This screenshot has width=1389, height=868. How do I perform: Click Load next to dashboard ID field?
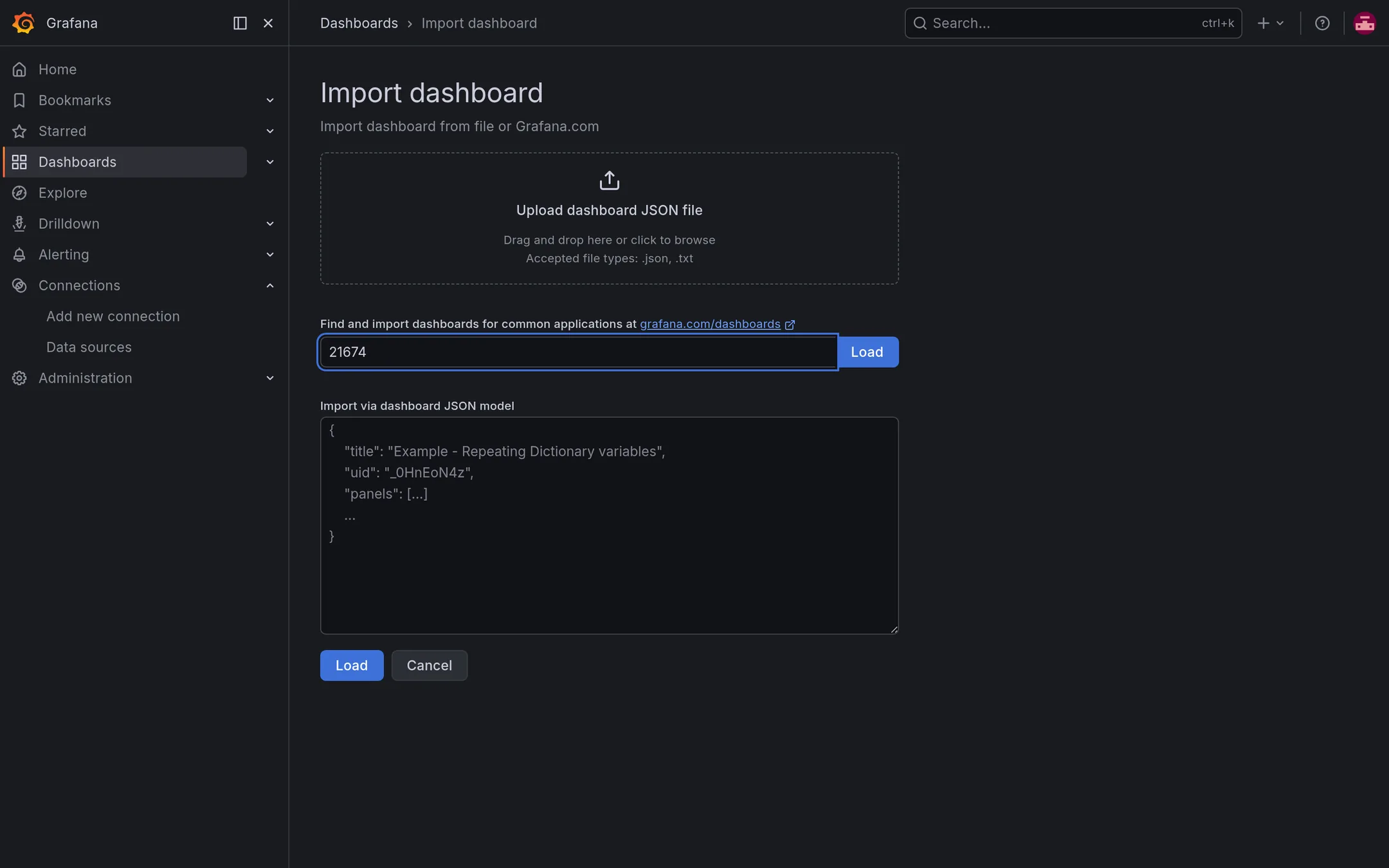[867, 352]
